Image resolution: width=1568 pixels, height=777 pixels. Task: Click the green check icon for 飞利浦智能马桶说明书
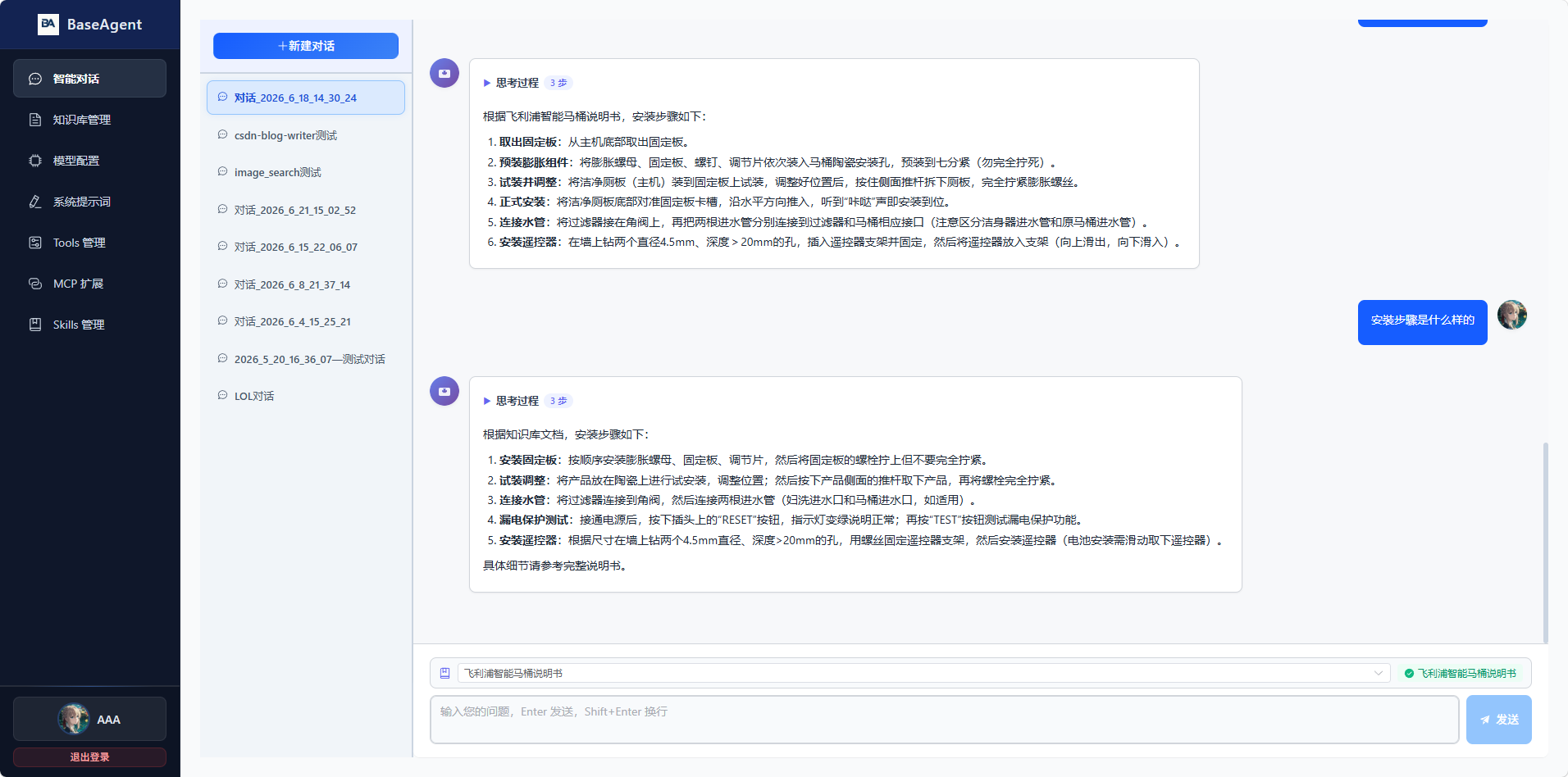(x=1409, y=674)
